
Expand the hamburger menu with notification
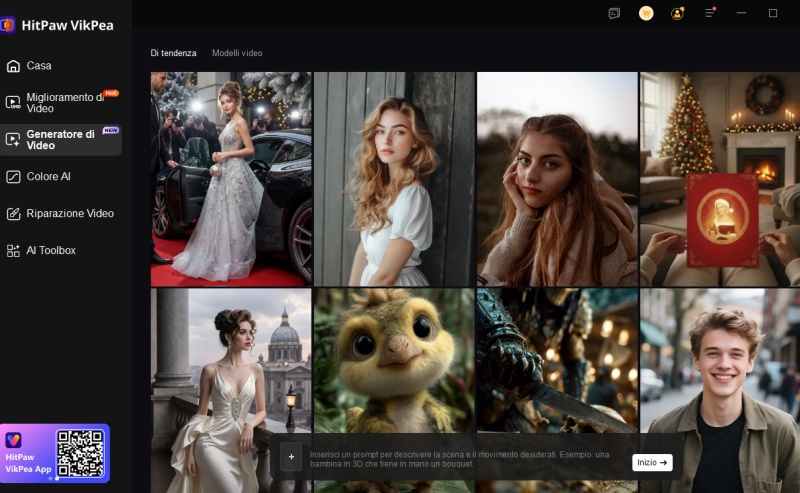tap(710, 13)
